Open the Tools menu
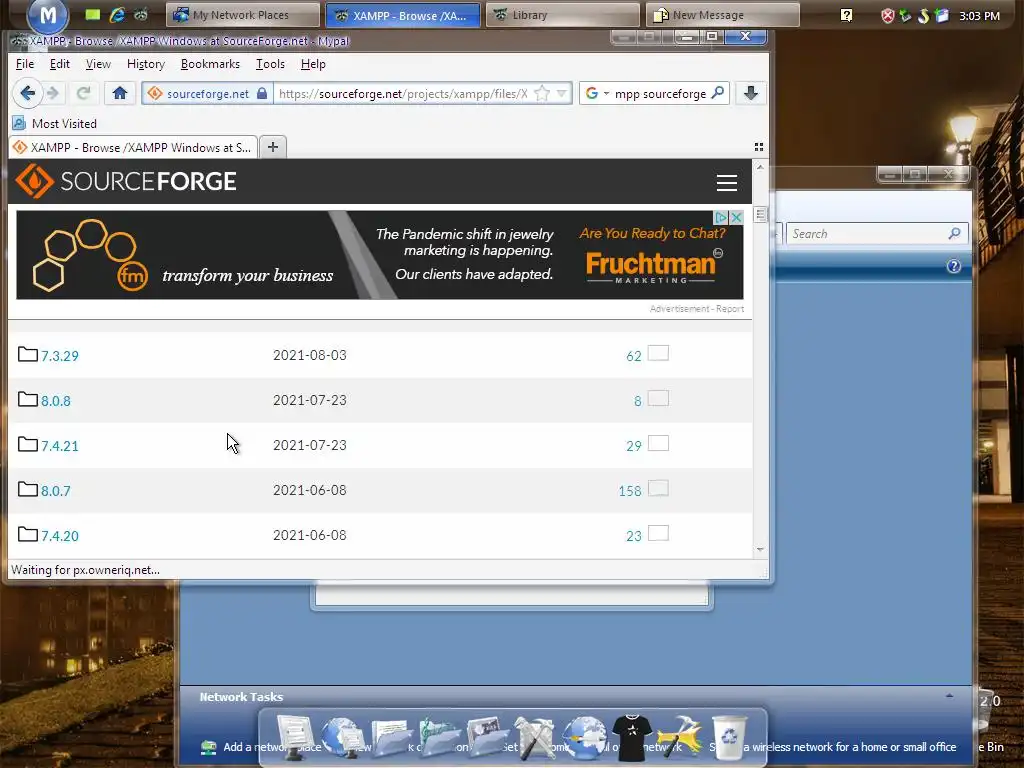The height and width of the screenshot is (768, 1024). tap(270, 64)
